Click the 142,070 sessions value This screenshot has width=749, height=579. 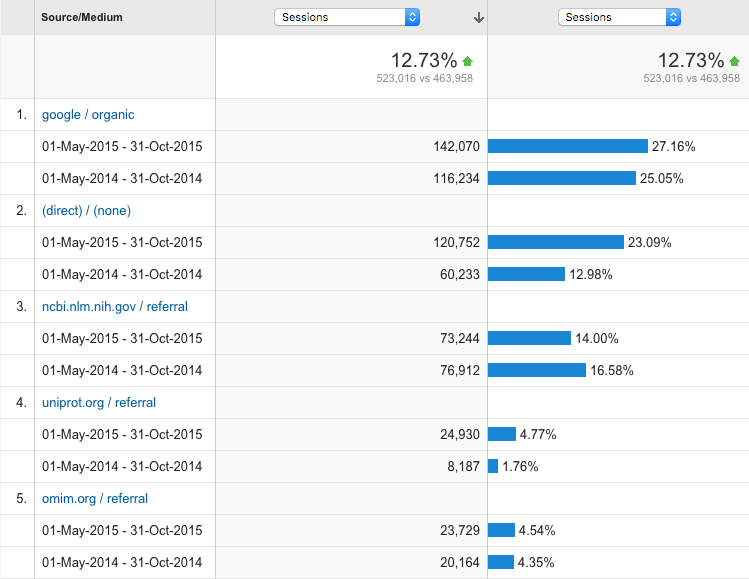456,146
